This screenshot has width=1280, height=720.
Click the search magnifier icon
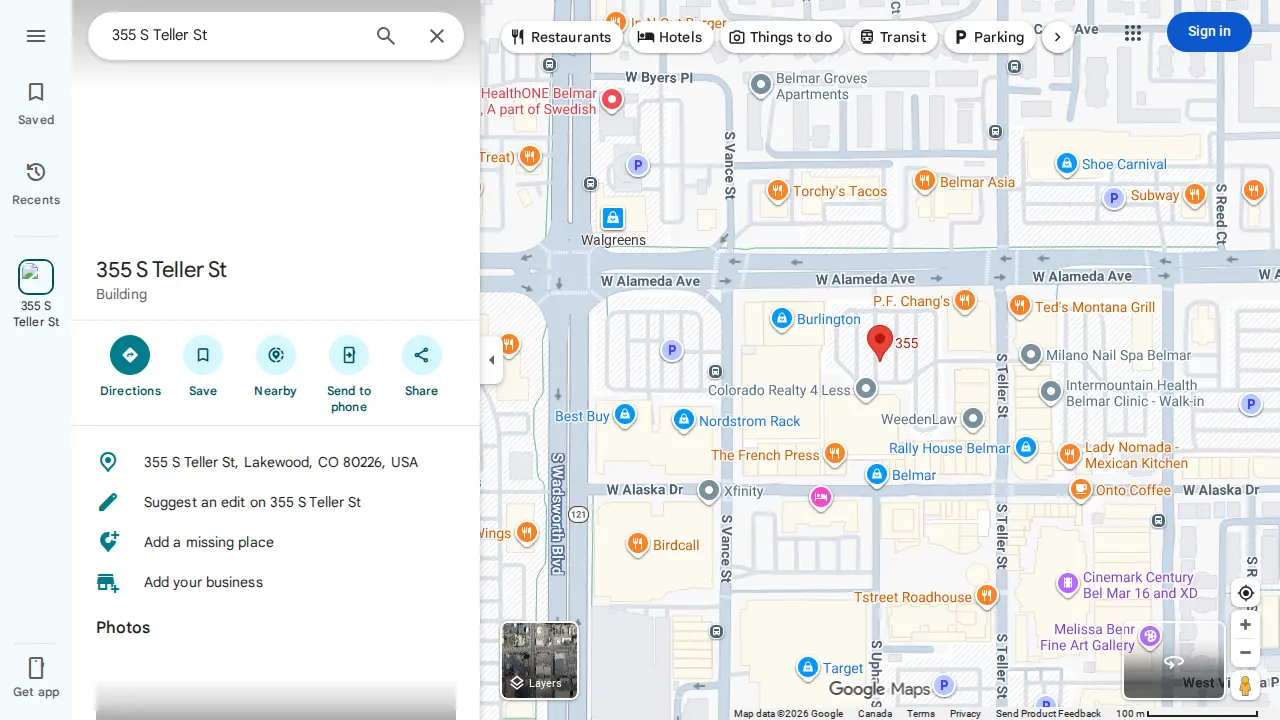[386, 36]
